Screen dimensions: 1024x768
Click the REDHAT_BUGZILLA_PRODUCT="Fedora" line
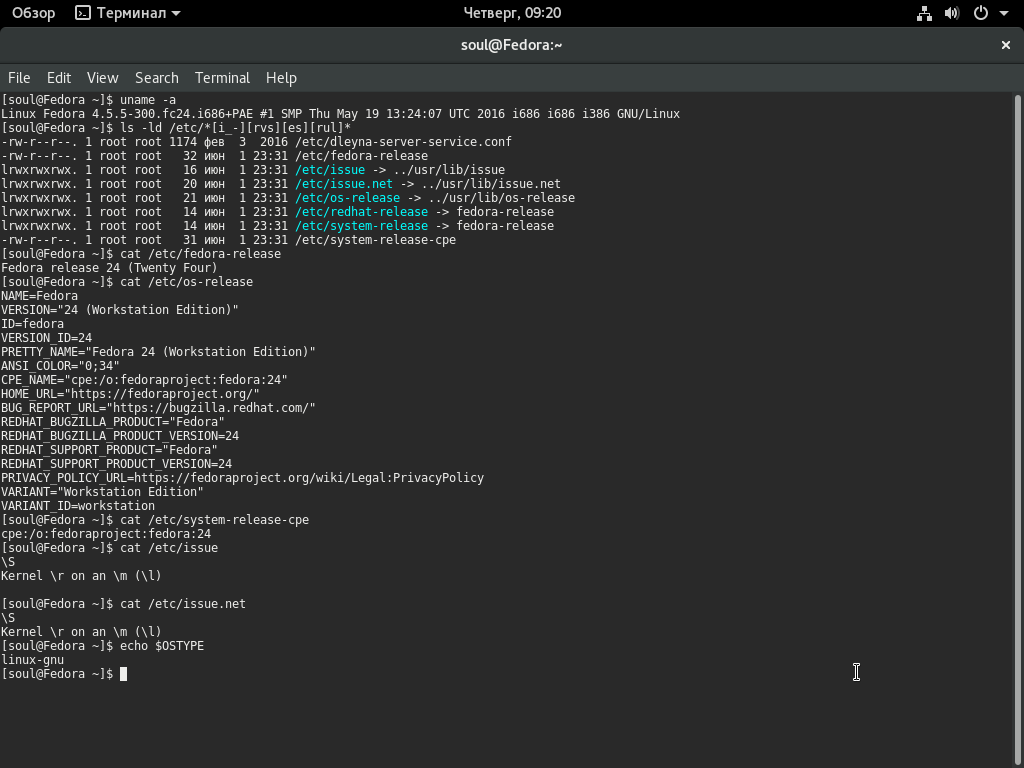[x=113, y=422]
